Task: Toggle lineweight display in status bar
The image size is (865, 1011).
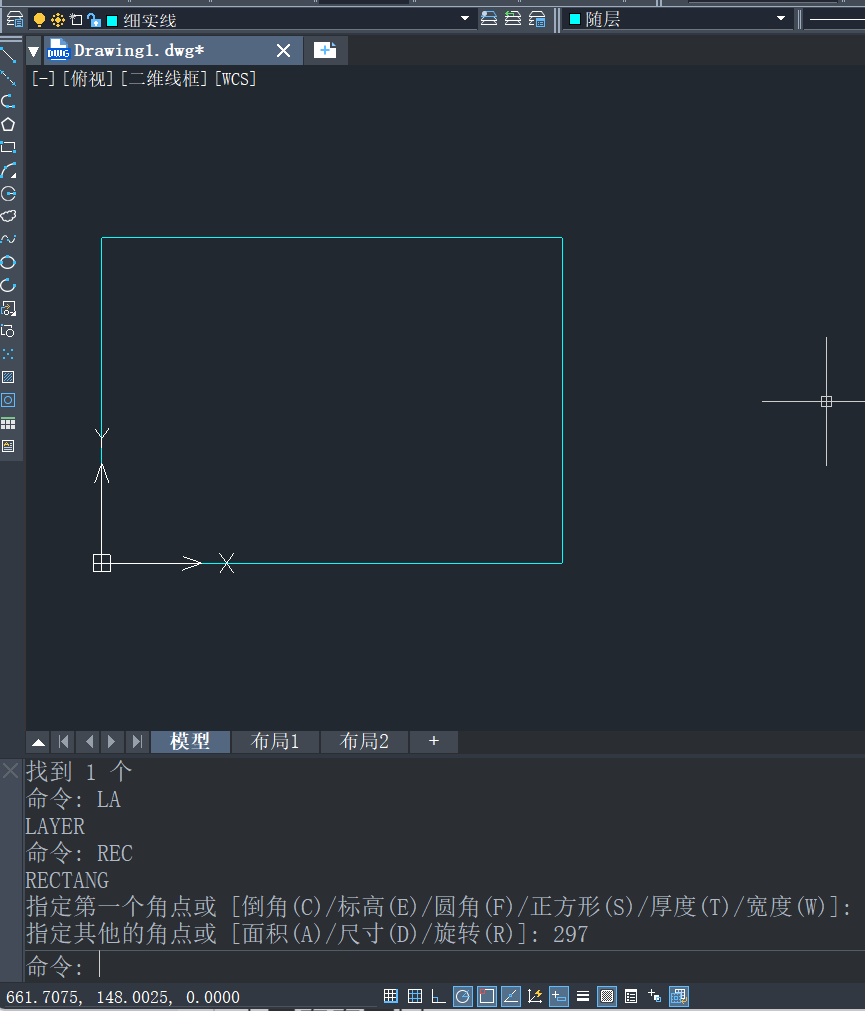Action: 583,996
